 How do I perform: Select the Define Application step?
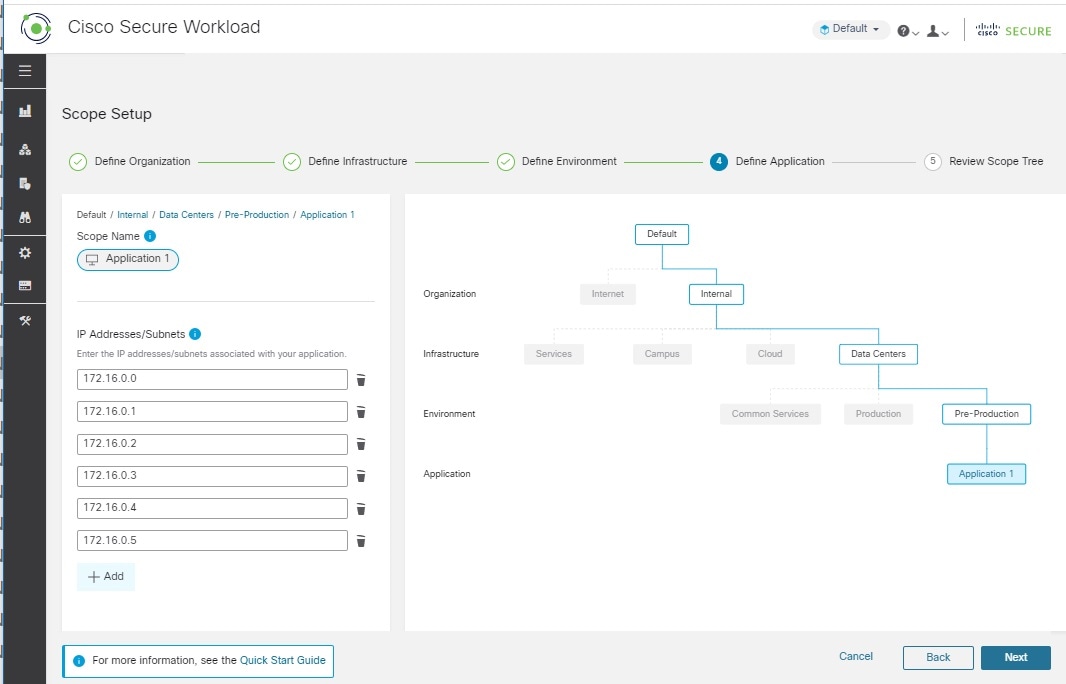pos(767,162)
